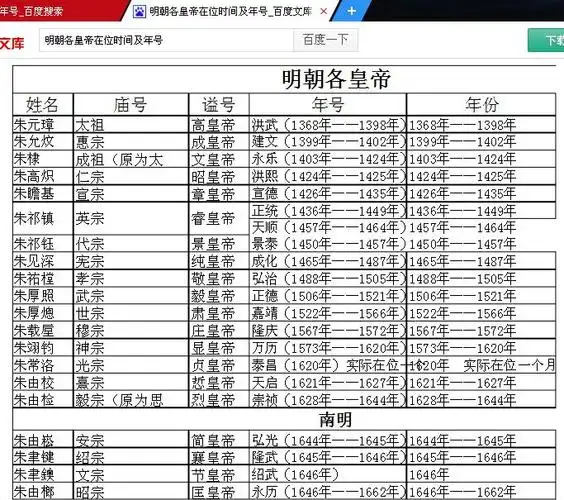The image size is (564, 500).
Task: Select the name cell 朱见深
Action: [x=43, y=261]
